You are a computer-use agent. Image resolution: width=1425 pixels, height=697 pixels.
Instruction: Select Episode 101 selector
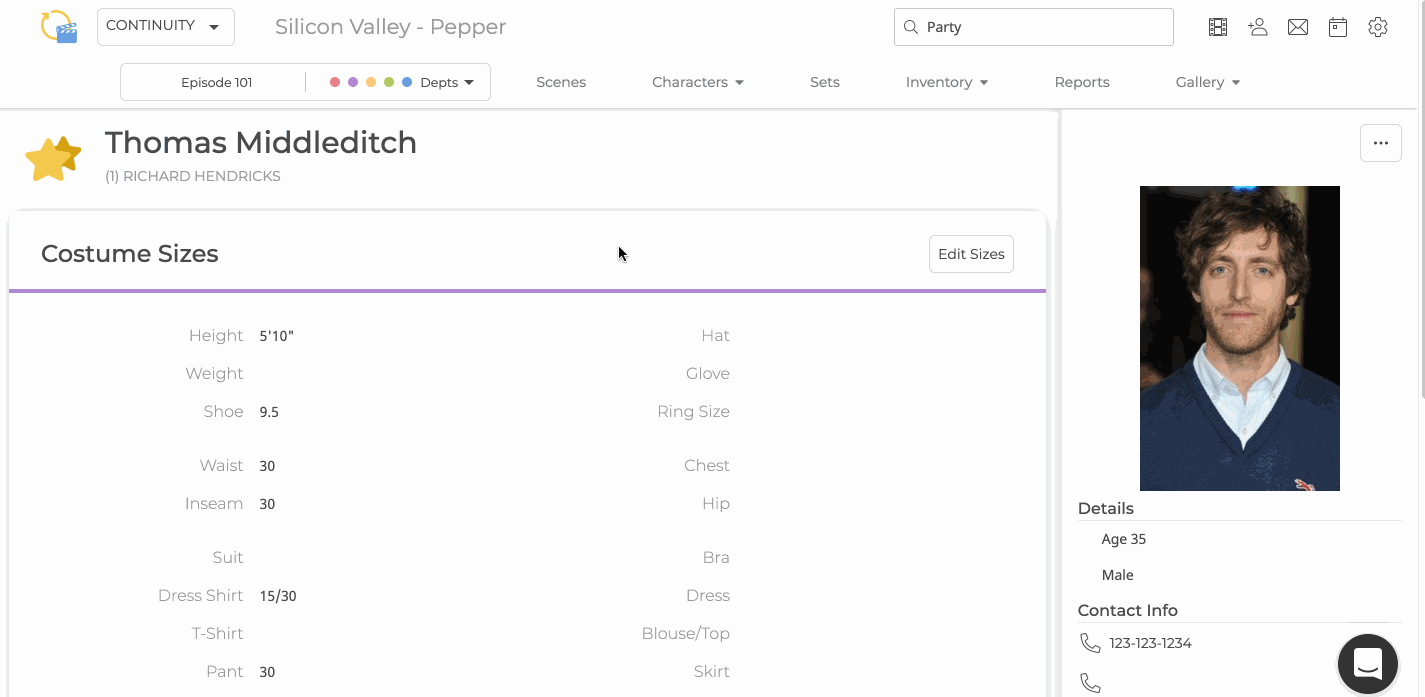217,82
